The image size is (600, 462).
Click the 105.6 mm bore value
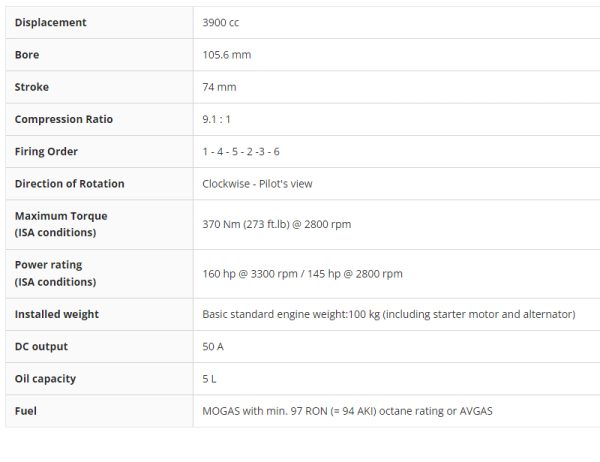tap(227, 55)
